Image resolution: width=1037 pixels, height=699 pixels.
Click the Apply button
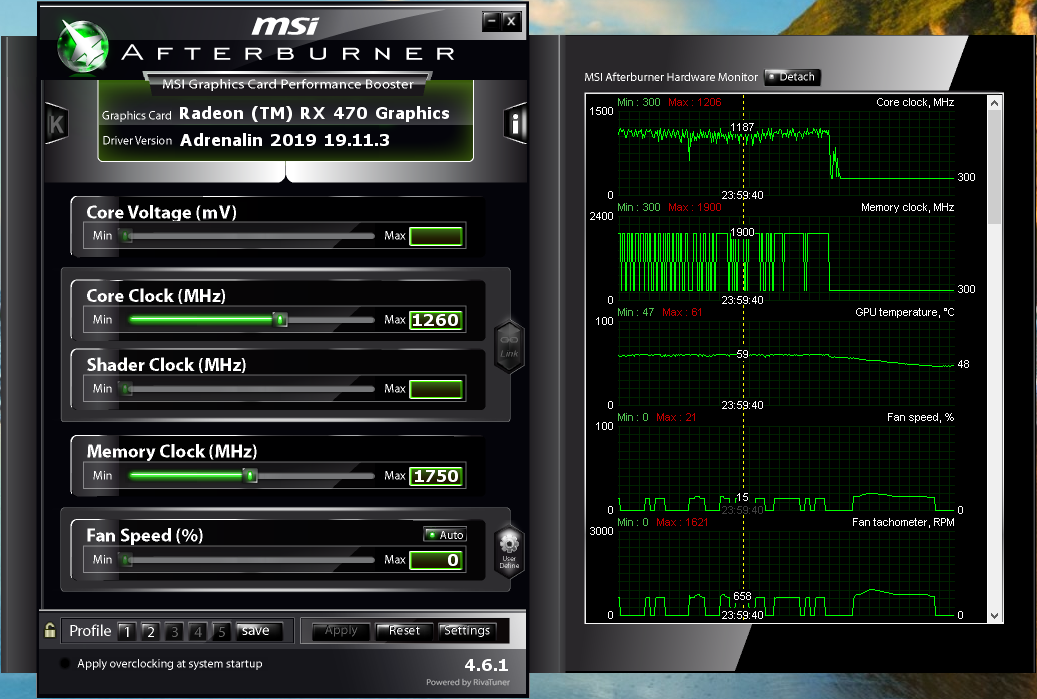(341, 631)
